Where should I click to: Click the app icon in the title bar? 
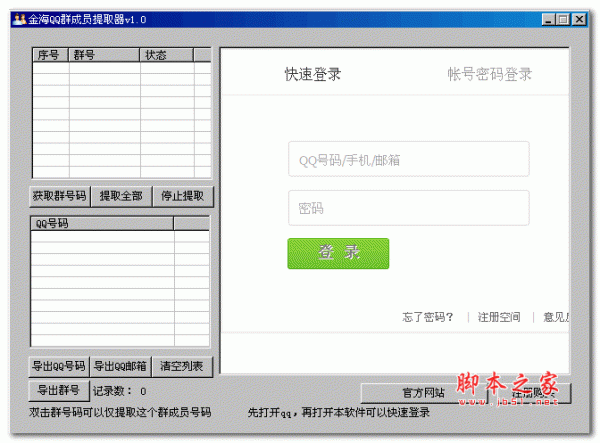(19, 19)
